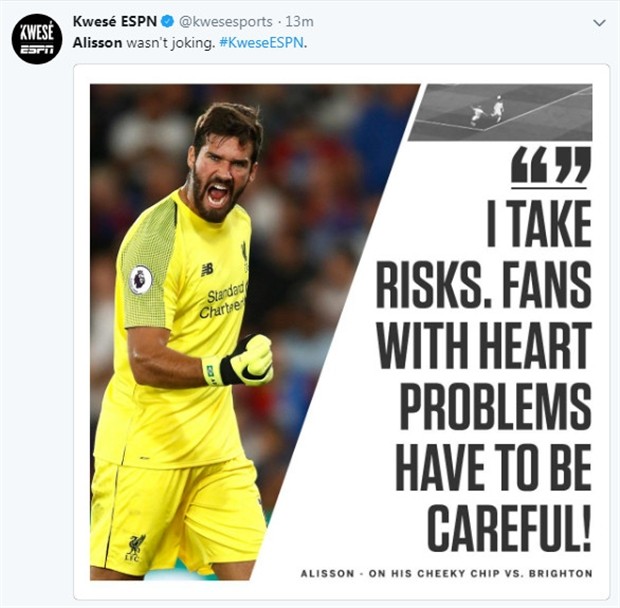
Task: Click the Premier League sleeve badge
Action: [141, 279]
